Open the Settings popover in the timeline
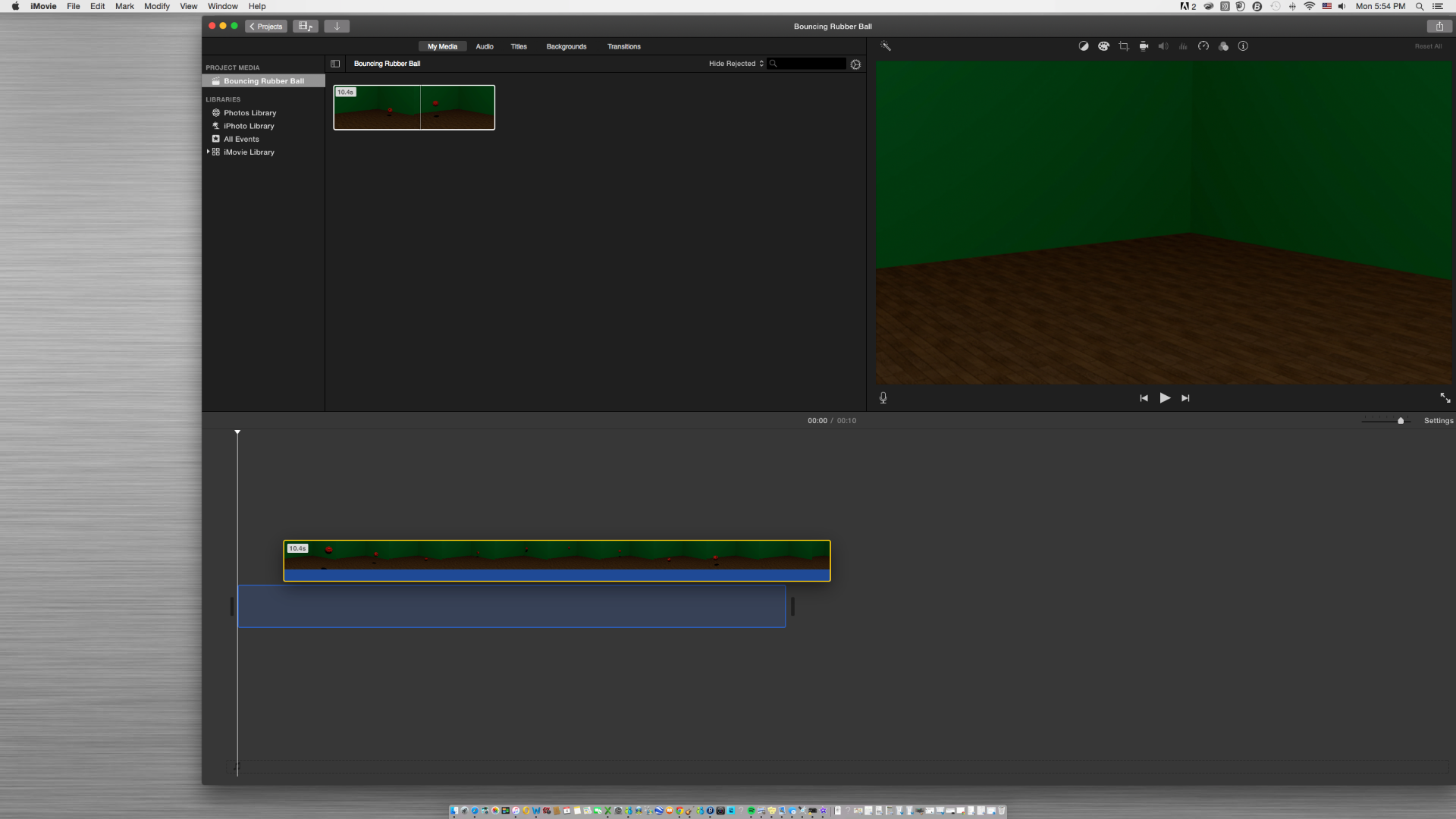 pyautogui.click(x=1438, y=420)
